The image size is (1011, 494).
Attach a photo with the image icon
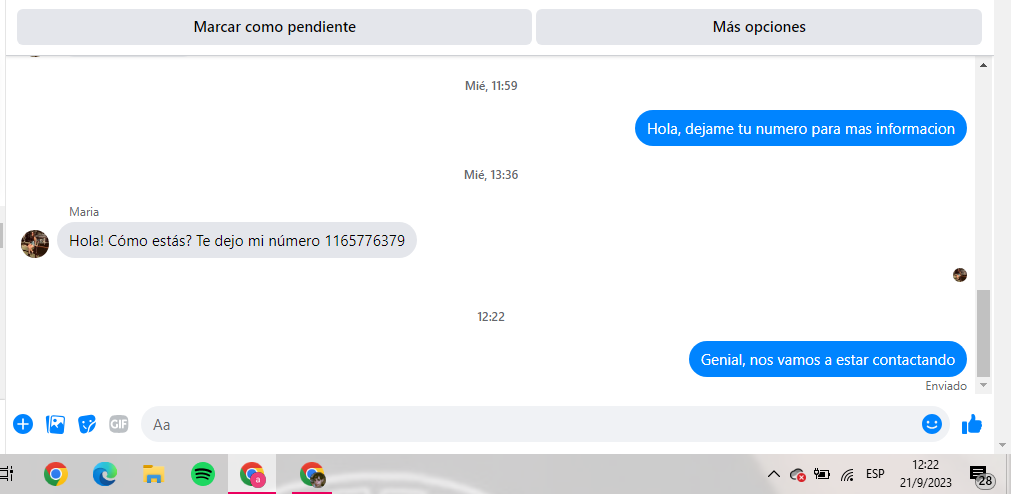point(55,424)
